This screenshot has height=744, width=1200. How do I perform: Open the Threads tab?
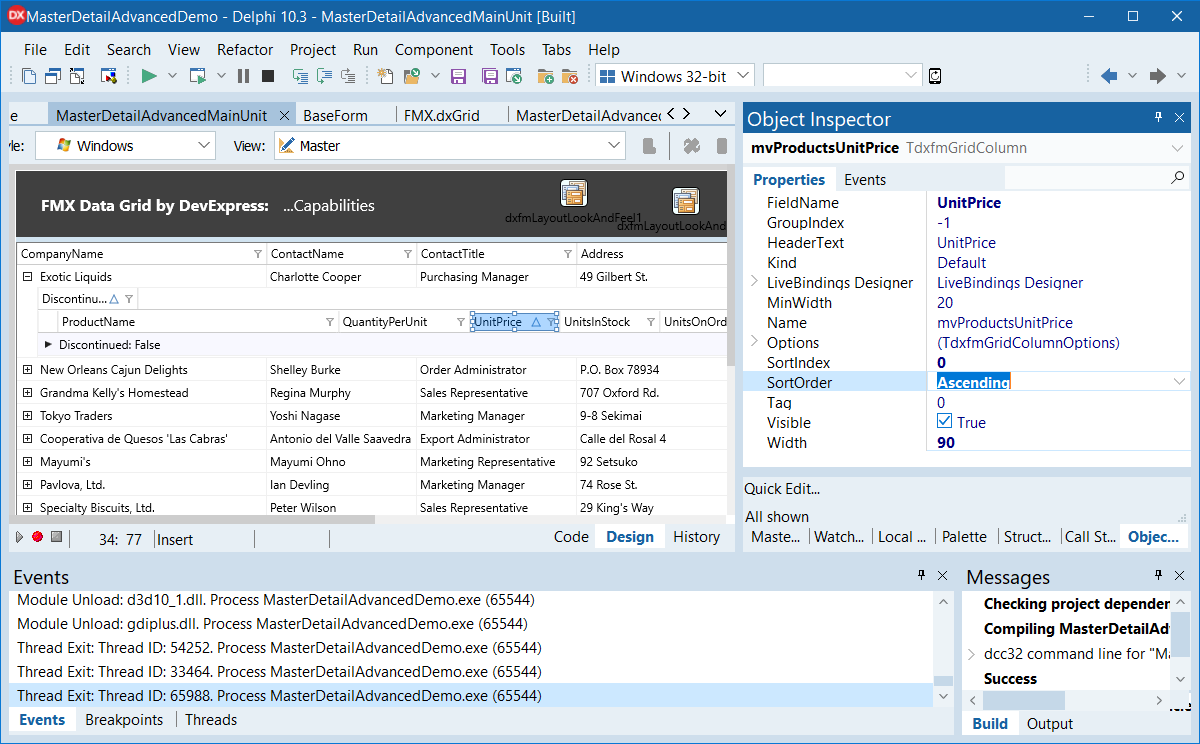pos(211,720)
